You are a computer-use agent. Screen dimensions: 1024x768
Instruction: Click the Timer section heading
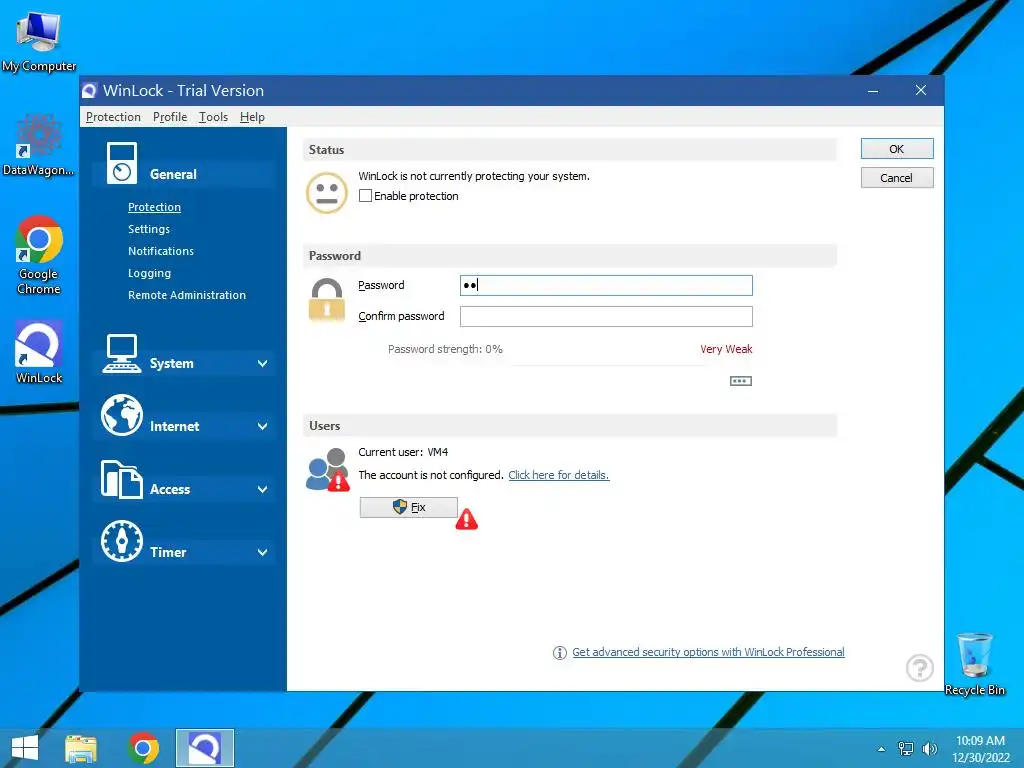pos(168,552)
